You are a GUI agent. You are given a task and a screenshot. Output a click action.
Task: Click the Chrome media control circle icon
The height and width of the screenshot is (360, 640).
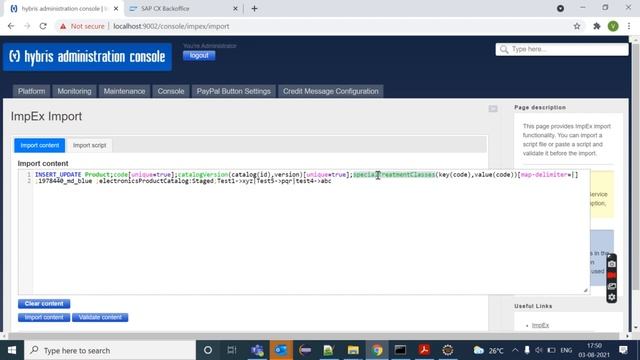point(560,8)
